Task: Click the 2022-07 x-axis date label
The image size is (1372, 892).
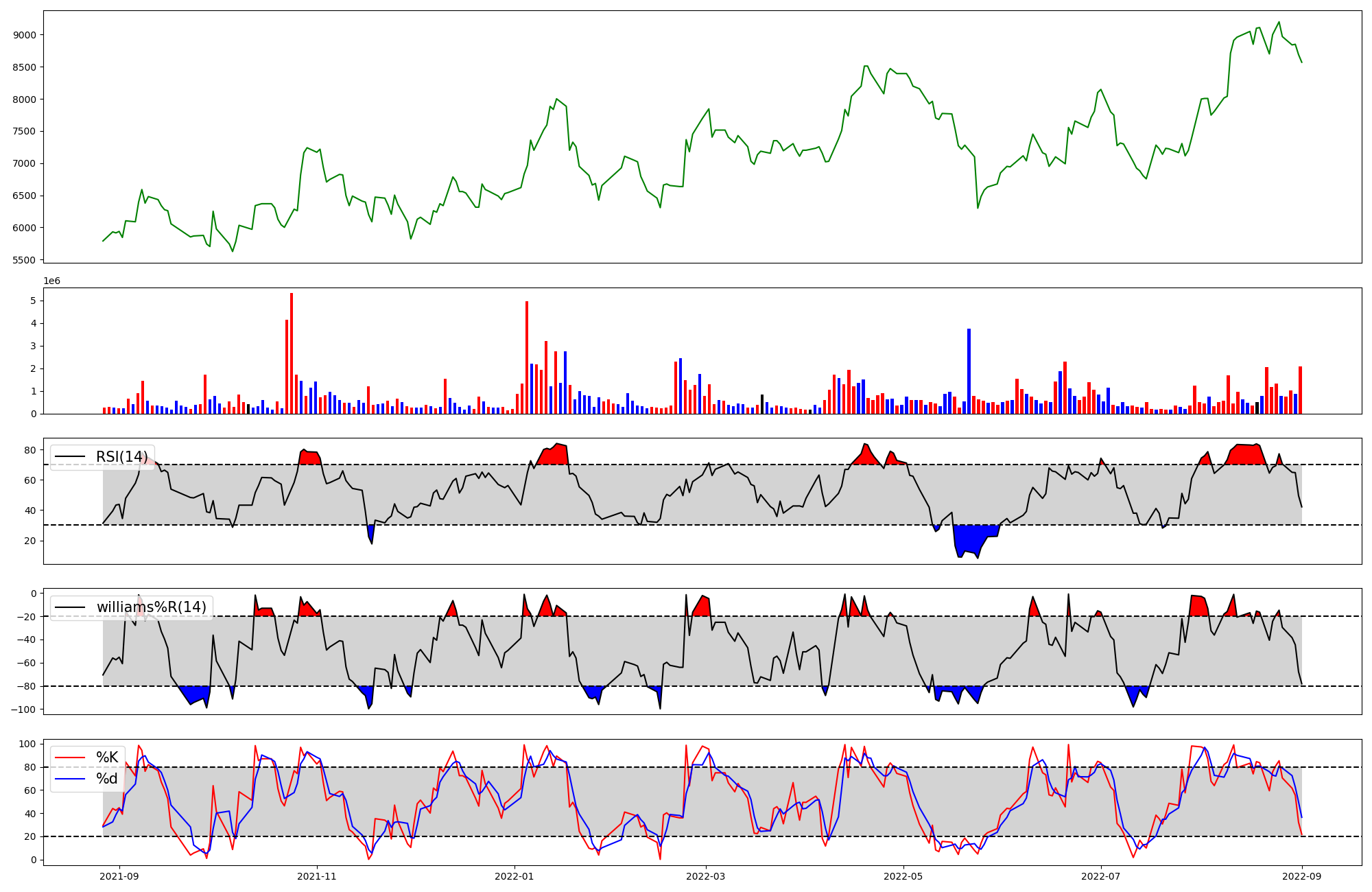Action: 1101,876
